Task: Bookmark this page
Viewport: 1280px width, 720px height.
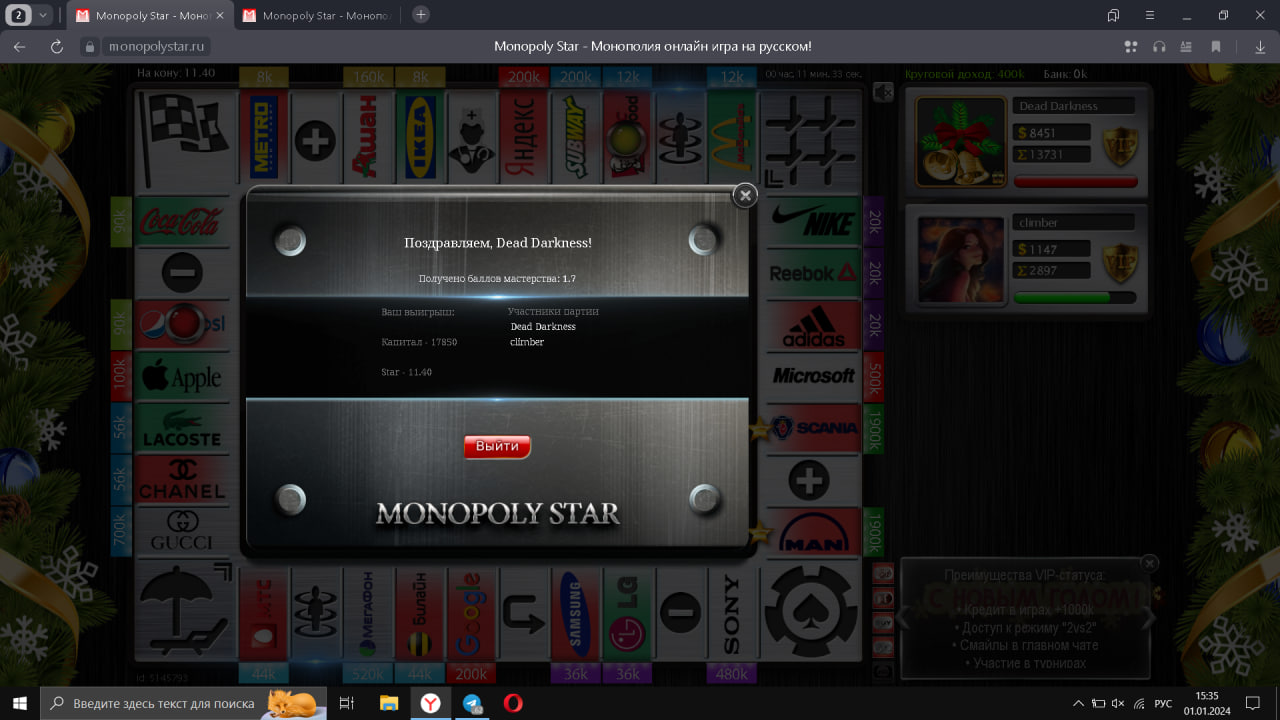Action: tap(1216, 46)
